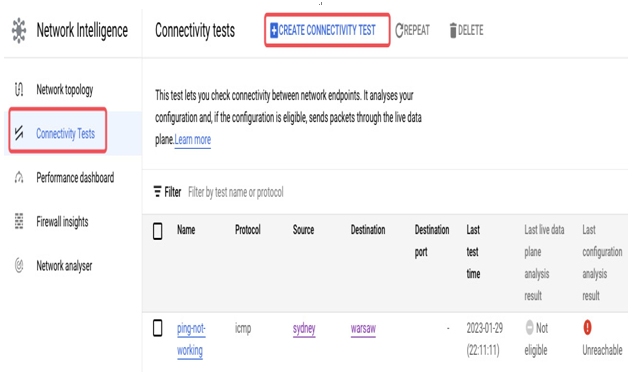Viewport: 634px width, 372px height.
Task: Click the red Unreachable error icon
Action: click(x=587, y=327)
